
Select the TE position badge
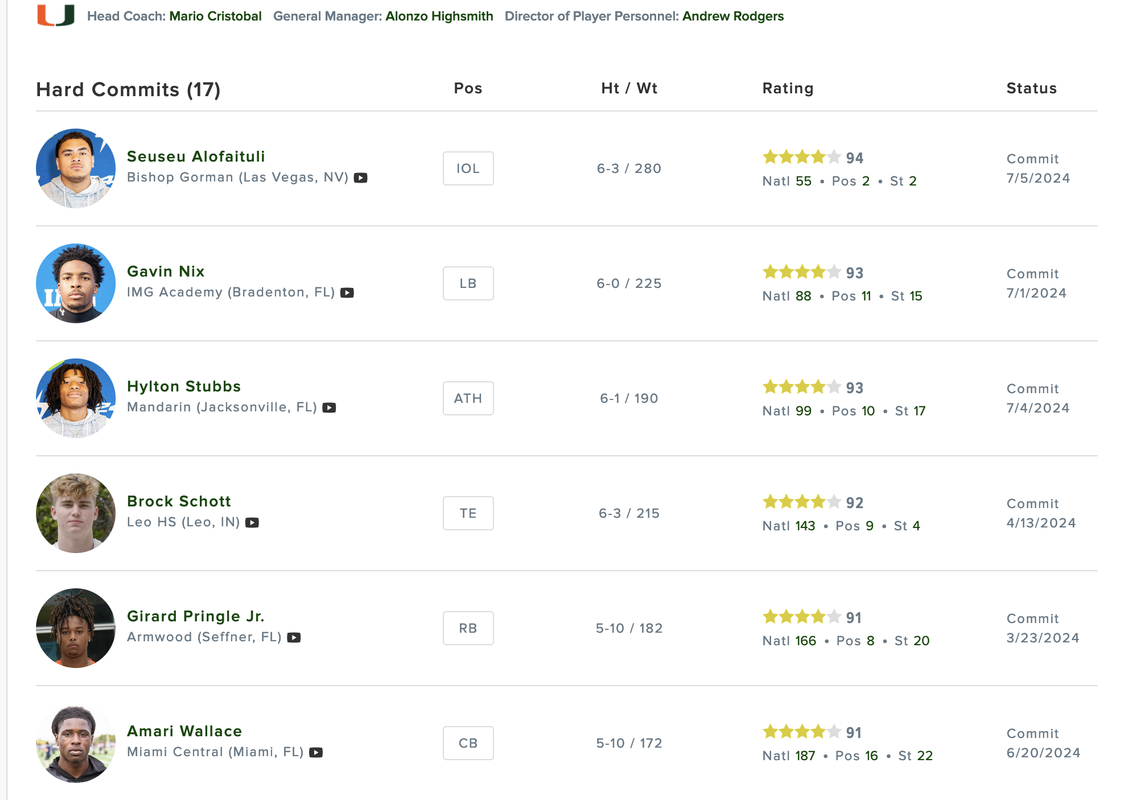[468, 513]
